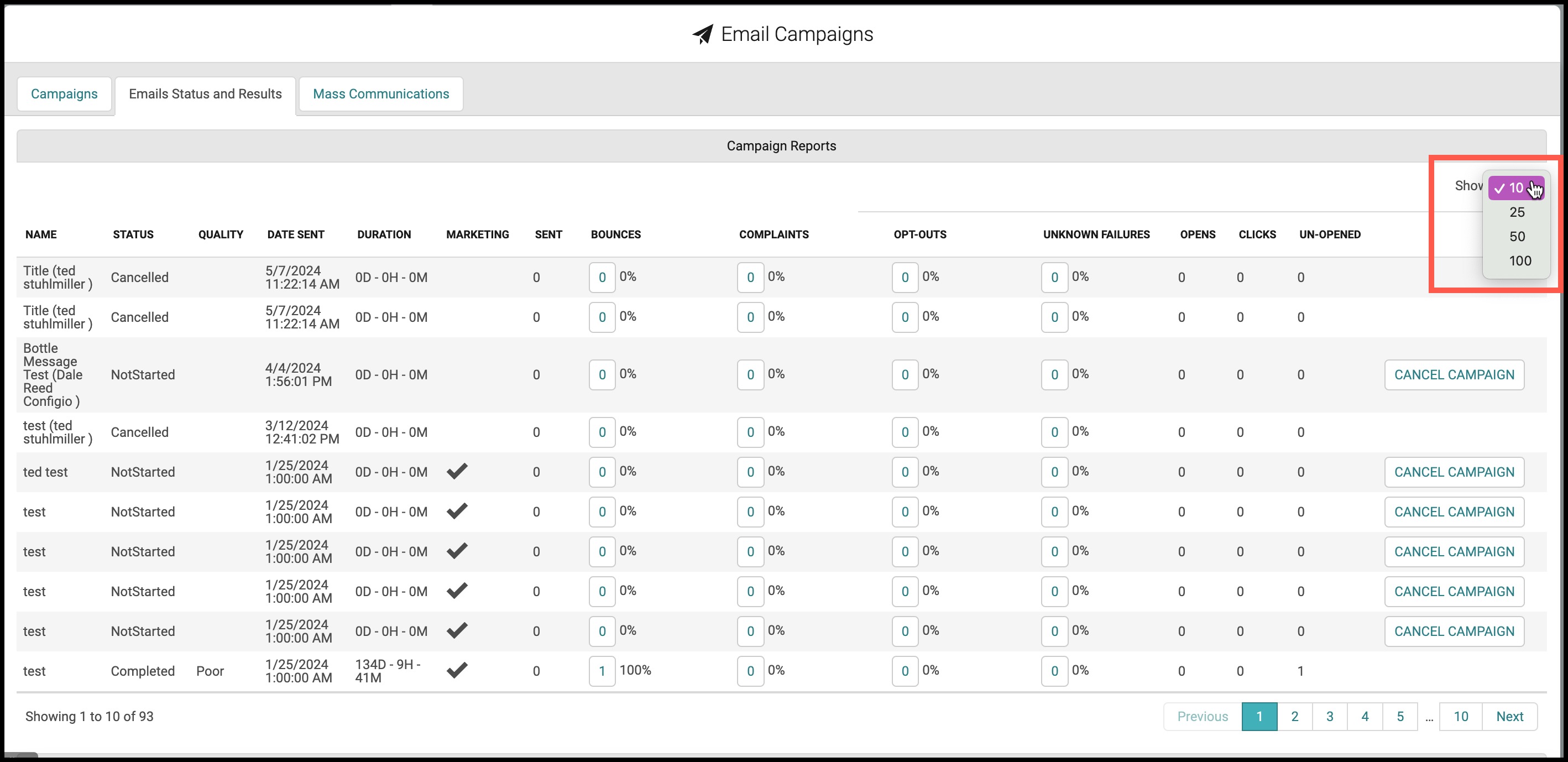Sort table by OPENS column header
The image size is (1568, 762).
tap(1198, 234)
